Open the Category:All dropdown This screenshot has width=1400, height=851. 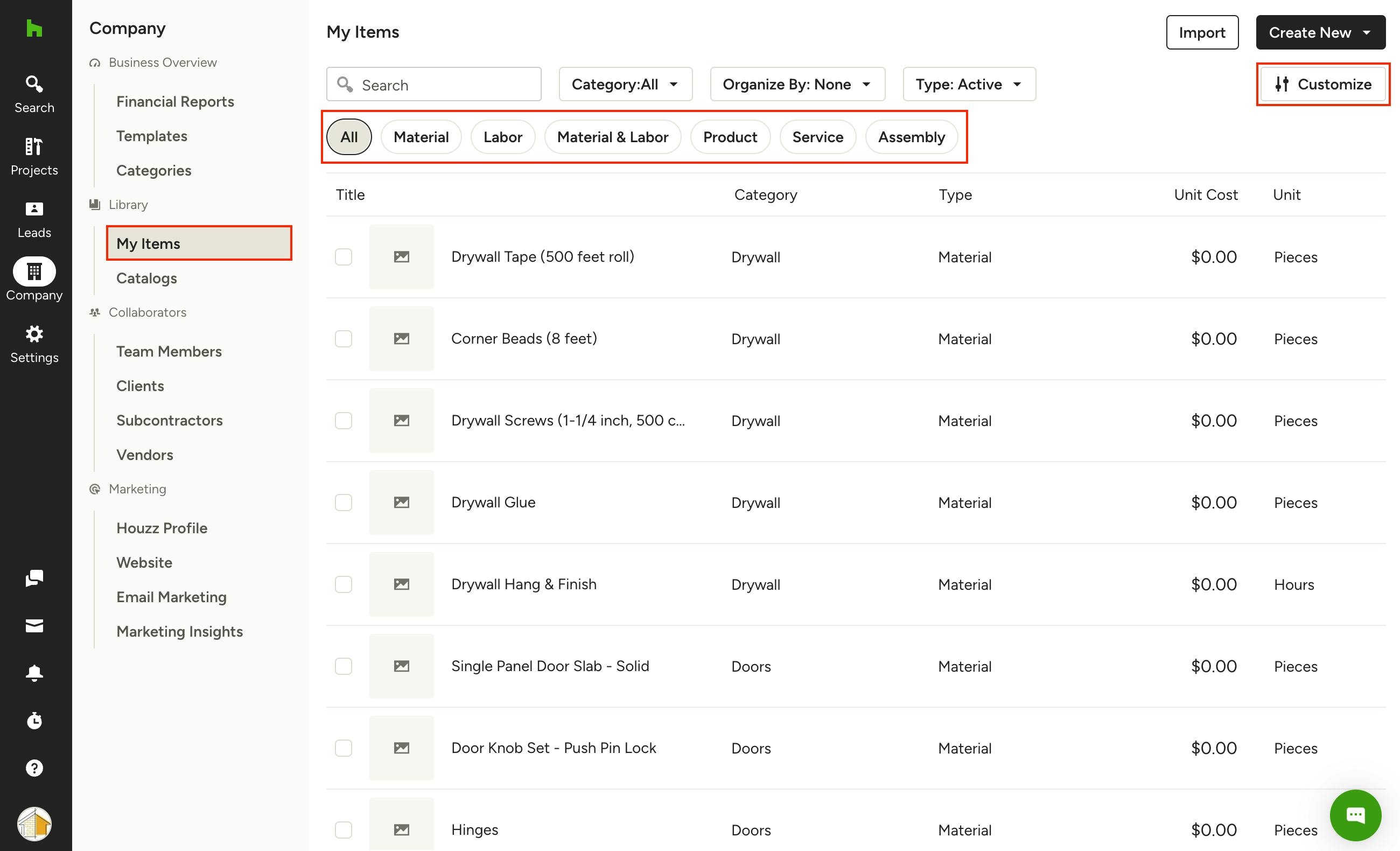tap(626, 84)
